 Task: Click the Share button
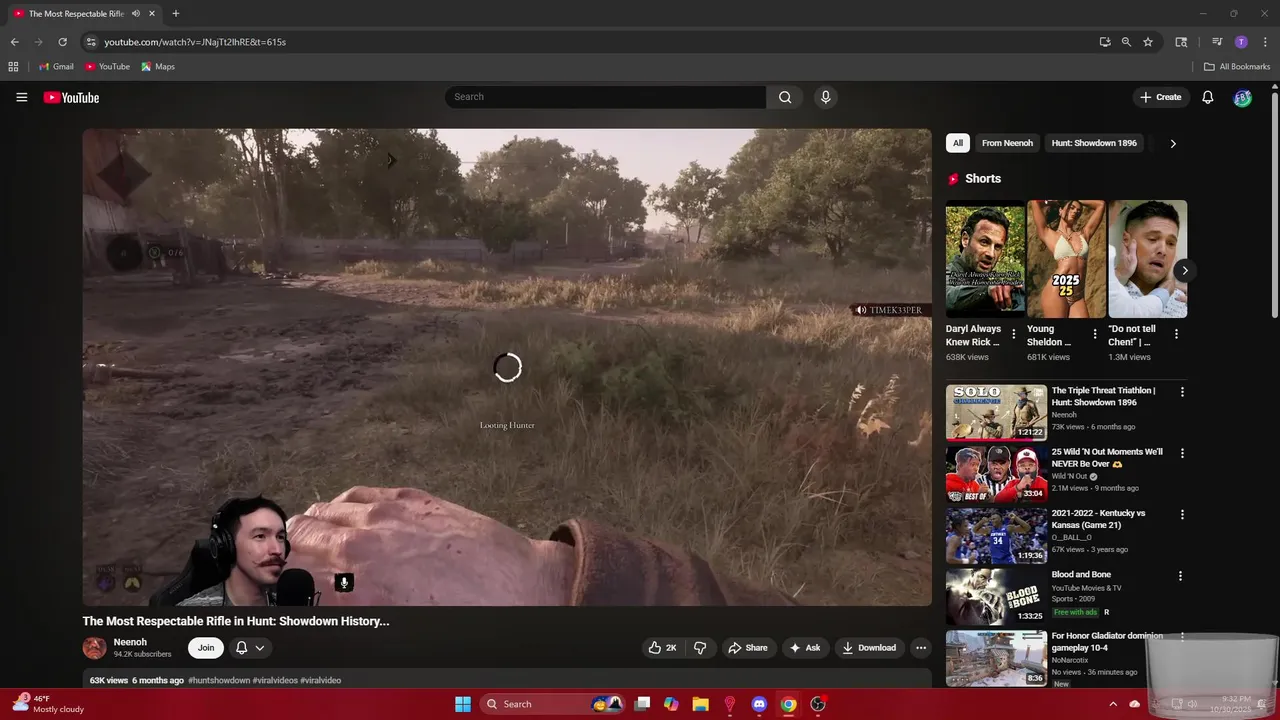pos(748,648)
